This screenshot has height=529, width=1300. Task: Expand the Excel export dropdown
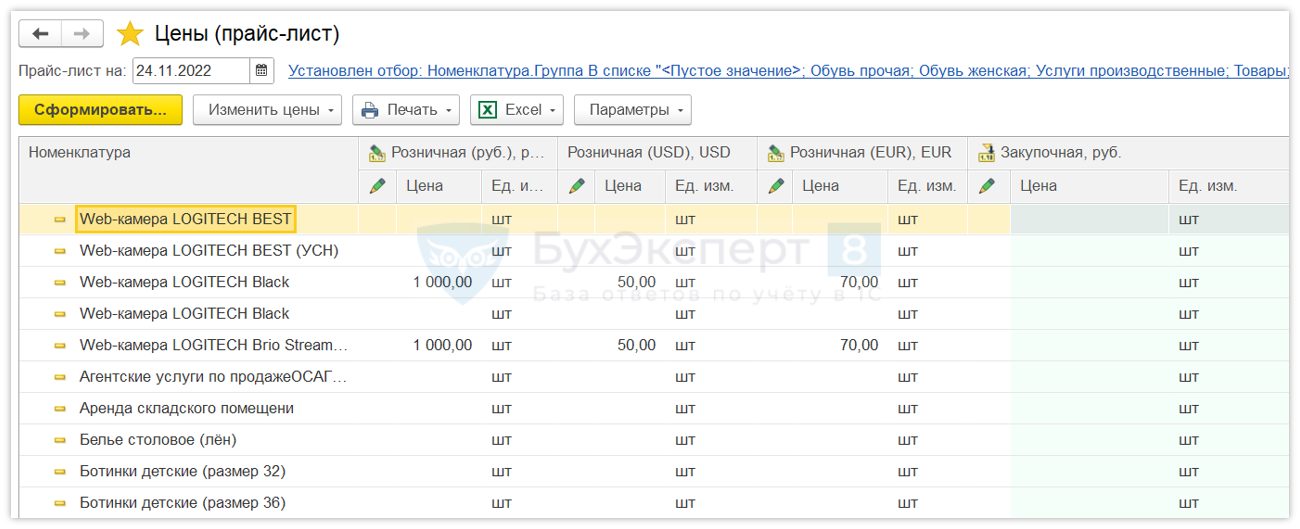516,110
